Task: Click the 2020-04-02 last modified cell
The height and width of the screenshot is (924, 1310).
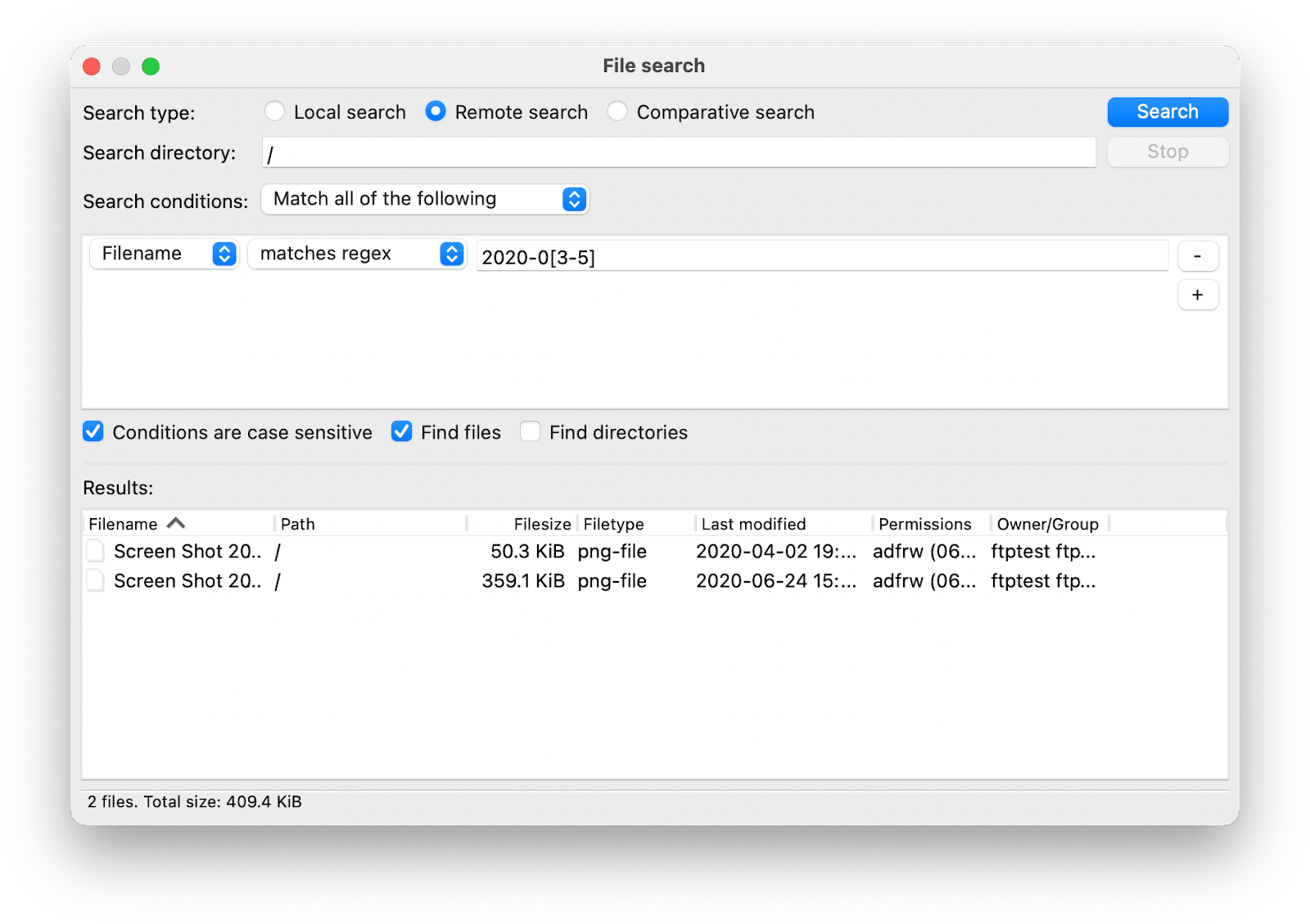Action: [x=776, y=552]
